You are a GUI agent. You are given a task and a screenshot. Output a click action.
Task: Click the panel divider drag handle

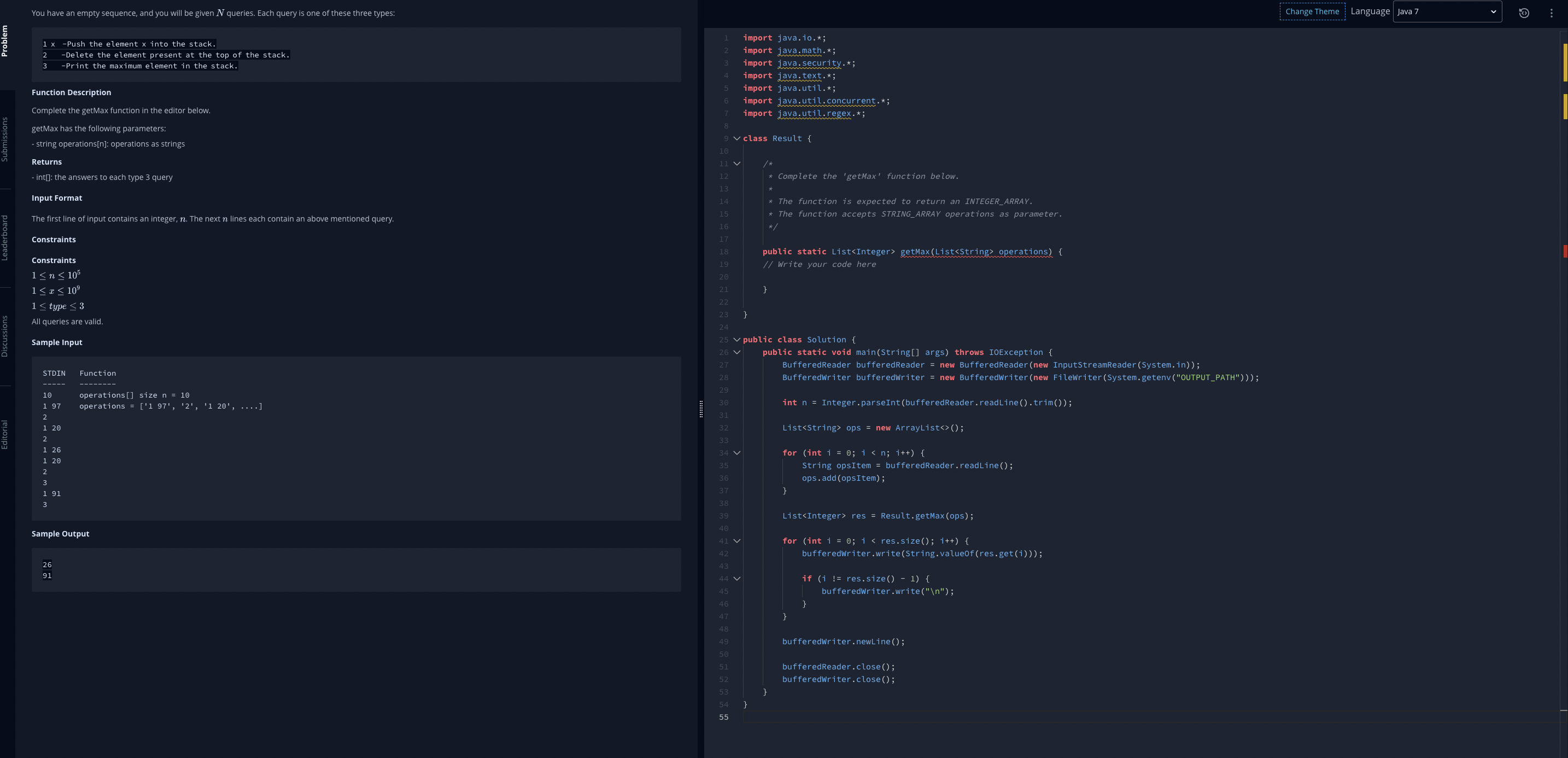pyautogui.click(x=700, y=409)
